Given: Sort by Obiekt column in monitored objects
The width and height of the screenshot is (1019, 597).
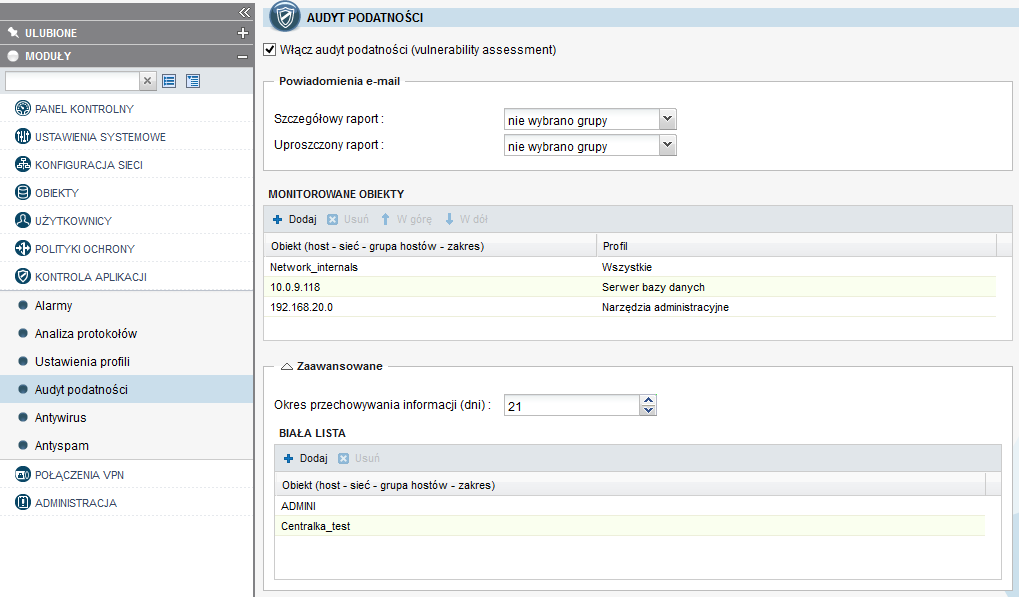Looking at the screenshot, I should 430,246.
